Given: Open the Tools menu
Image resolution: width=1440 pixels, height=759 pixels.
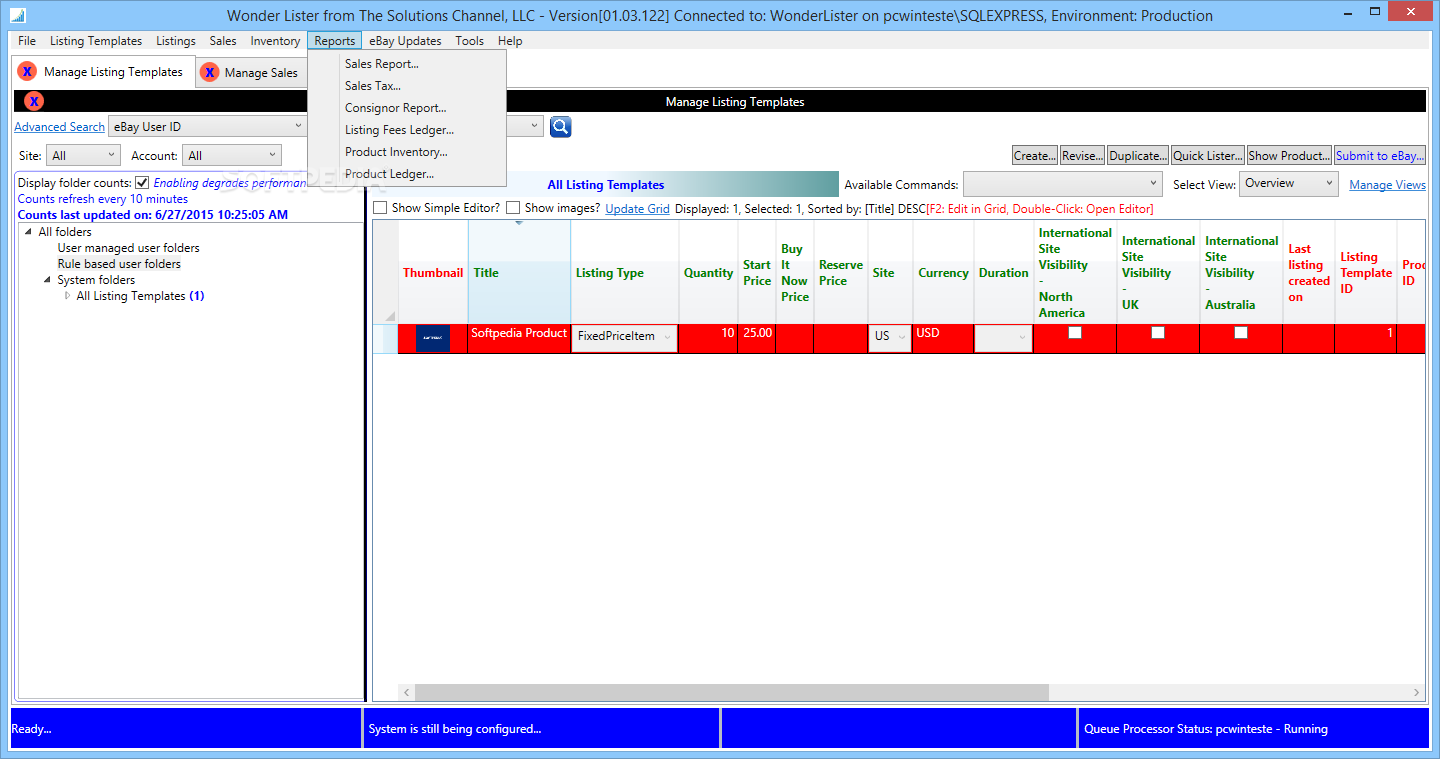Looking at the screenshot, I should click(469, 41).
